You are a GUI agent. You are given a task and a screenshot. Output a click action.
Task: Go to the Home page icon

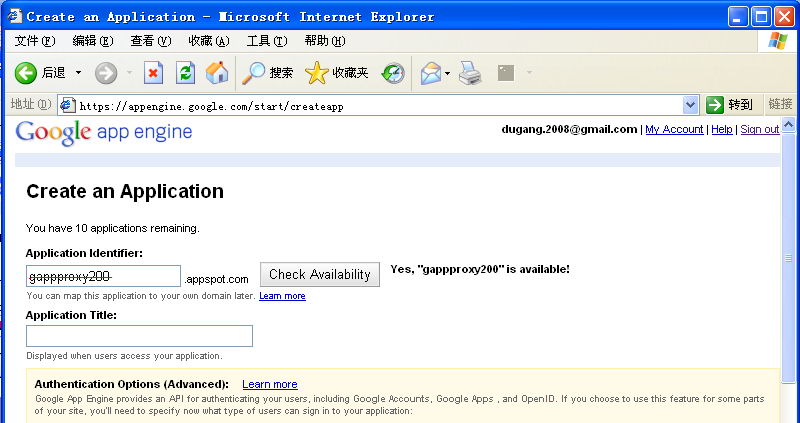tap(217, 73)
